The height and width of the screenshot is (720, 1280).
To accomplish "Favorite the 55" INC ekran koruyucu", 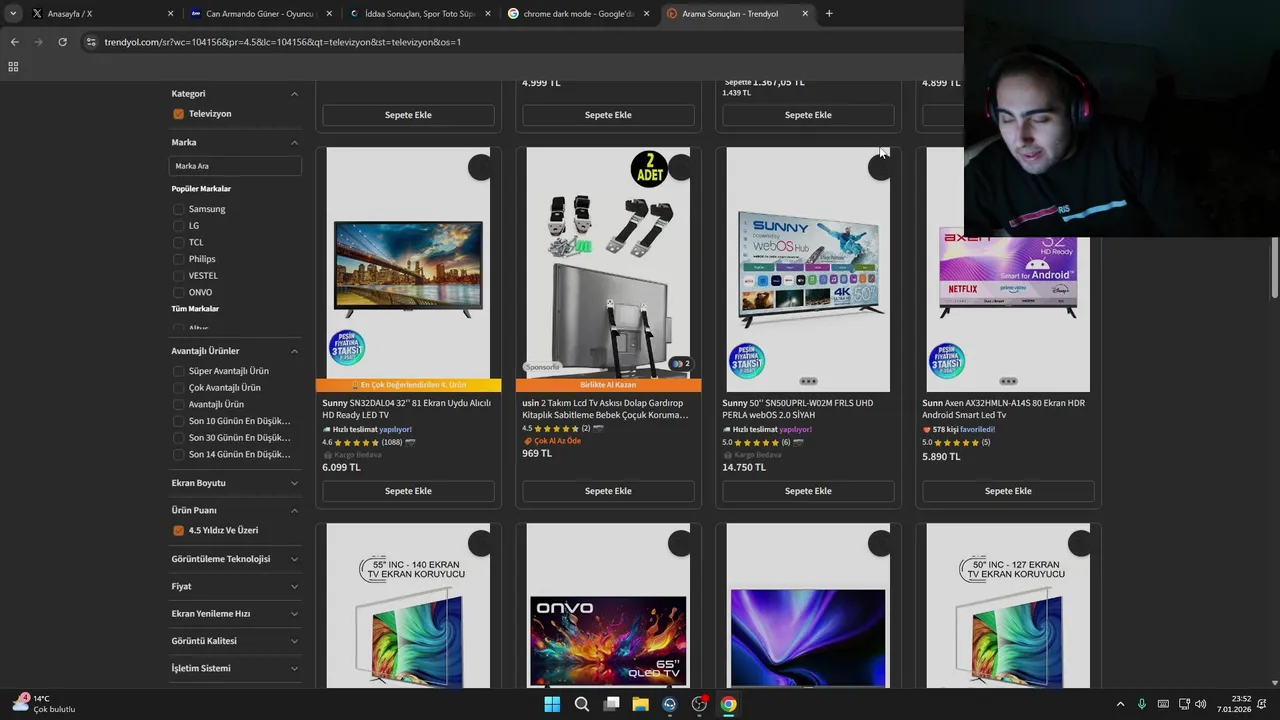I will 480,543.
